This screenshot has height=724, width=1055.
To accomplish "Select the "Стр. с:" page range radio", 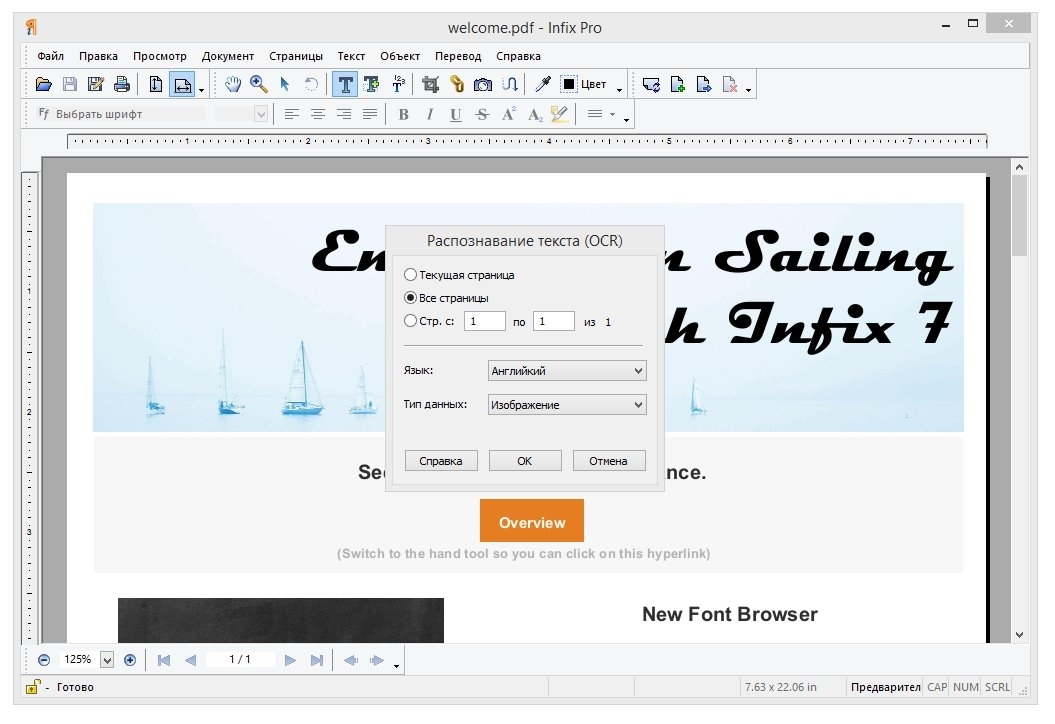I will (x=410, y=321).
